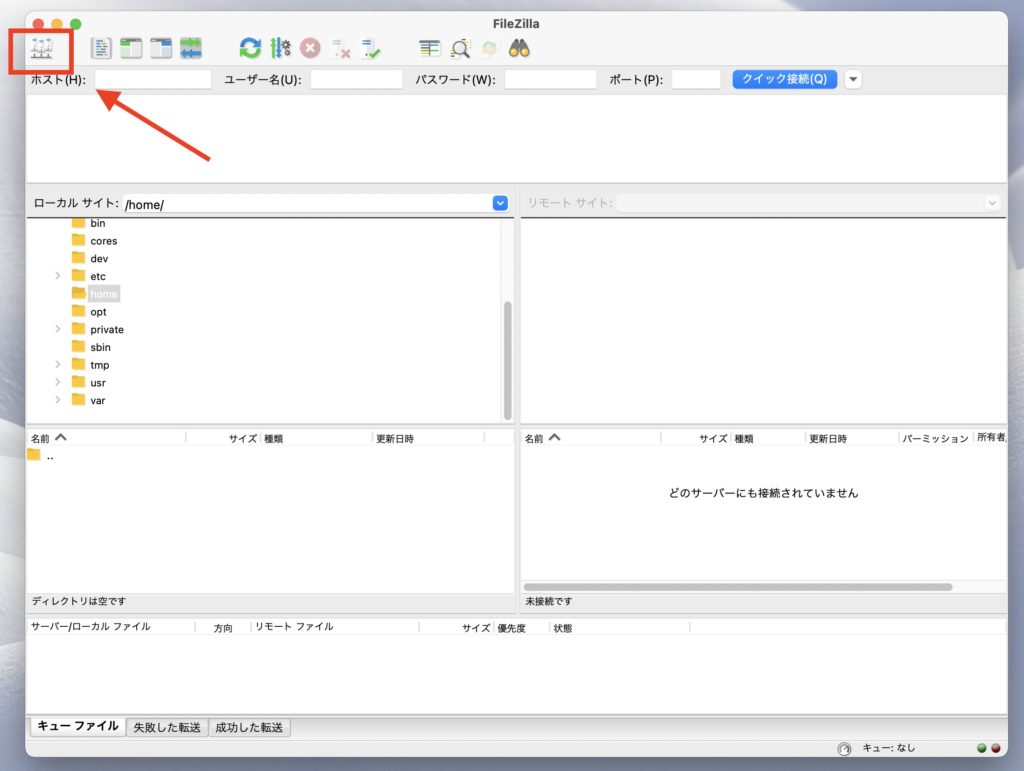1024x771 pixels.
Task: Open the quick connect history dropdown arrow
Action: pyautogui.click(x=853, y=80)
